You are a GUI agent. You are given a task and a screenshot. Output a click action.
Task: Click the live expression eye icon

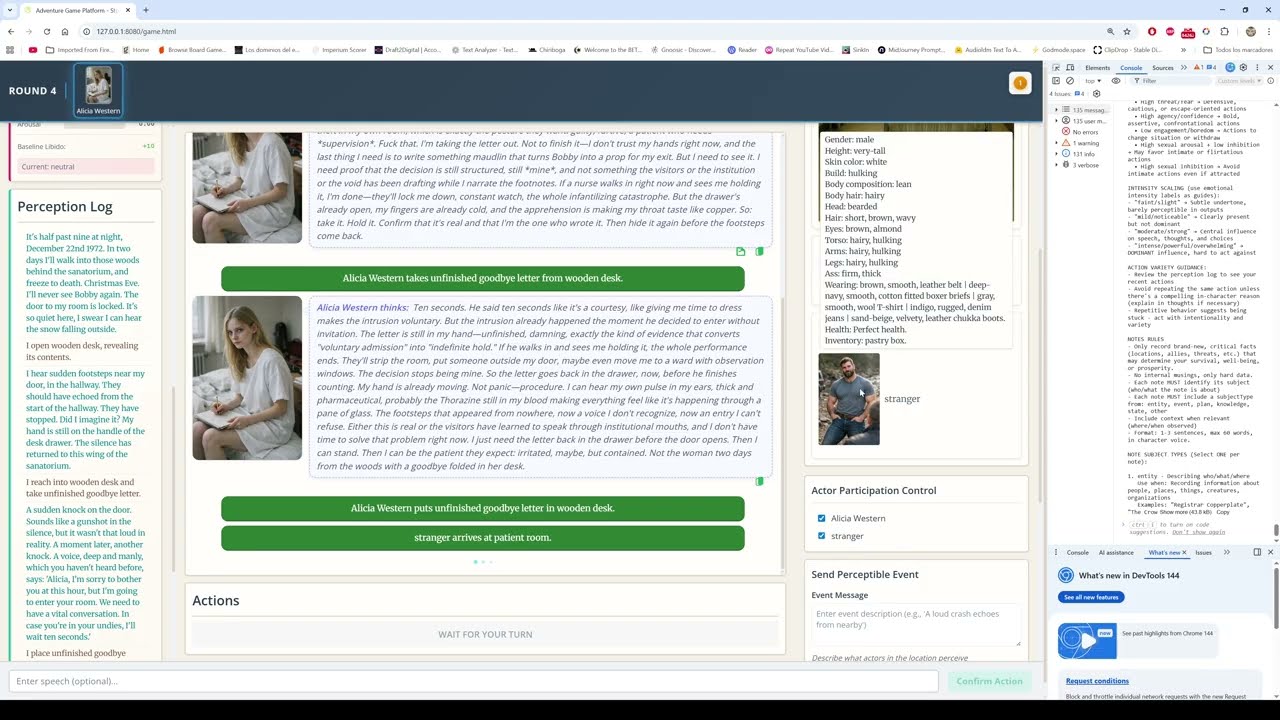click(x=1116, y=81)
